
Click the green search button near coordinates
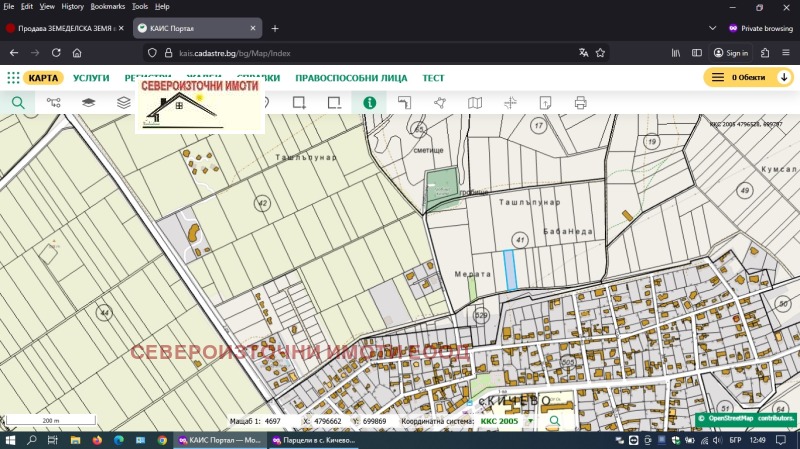(x=553, y=422)
